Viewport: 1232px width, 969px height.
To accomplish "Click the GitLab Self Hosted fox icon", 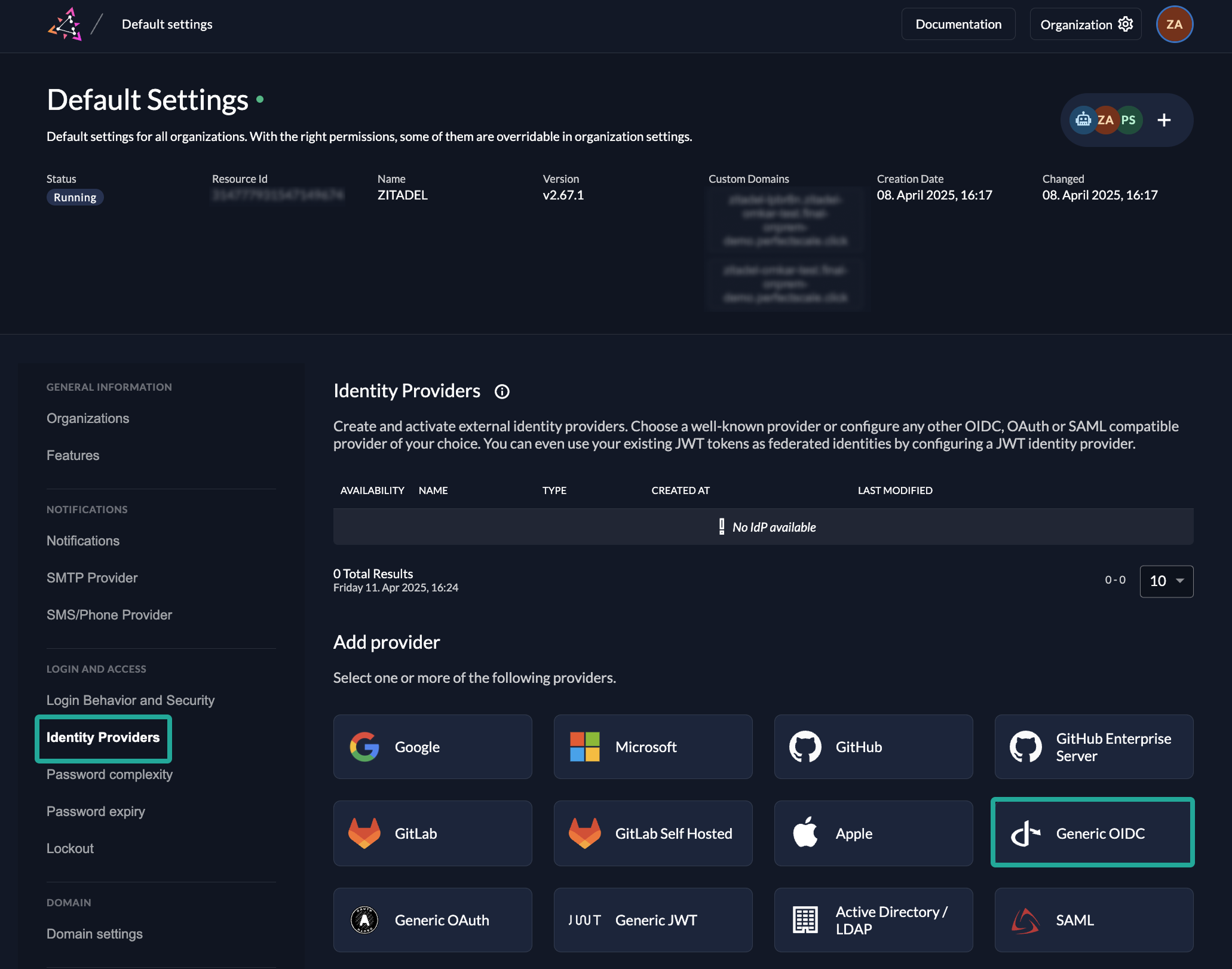I will click(585, 833).
